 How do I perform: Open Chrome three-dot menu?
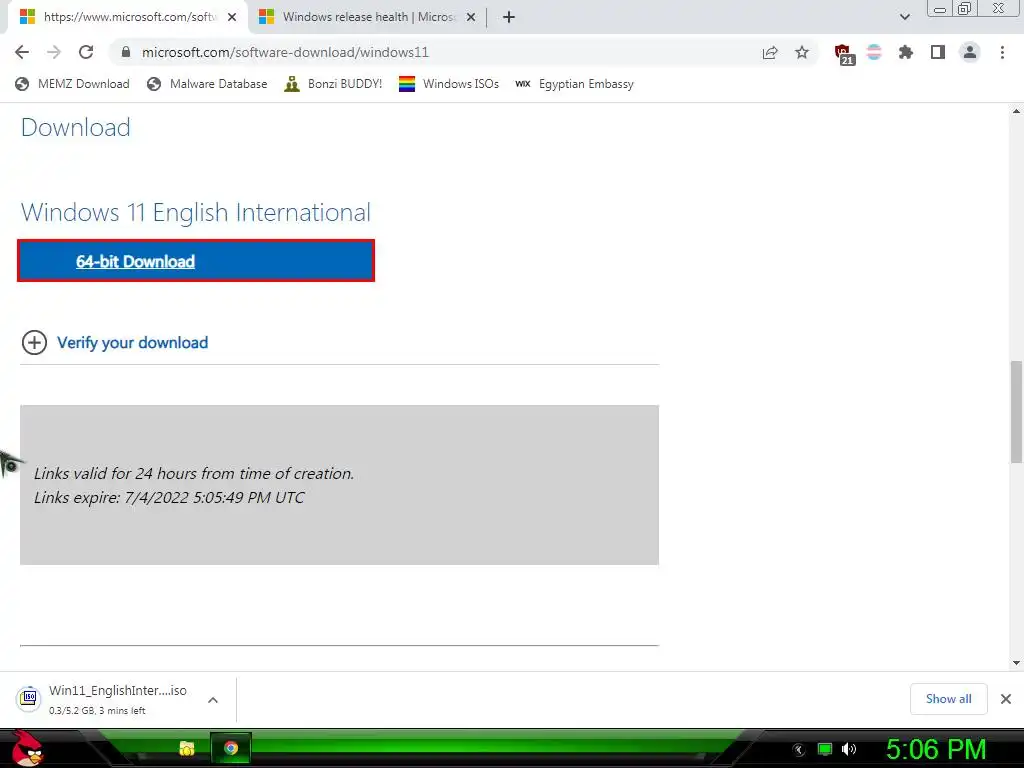coord(1002,52)
